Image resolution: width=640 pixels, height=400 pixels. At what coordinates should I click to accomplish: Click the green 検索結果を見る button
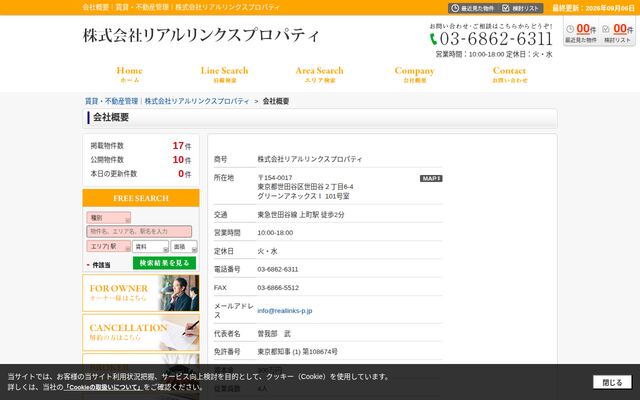coord(164,263)
